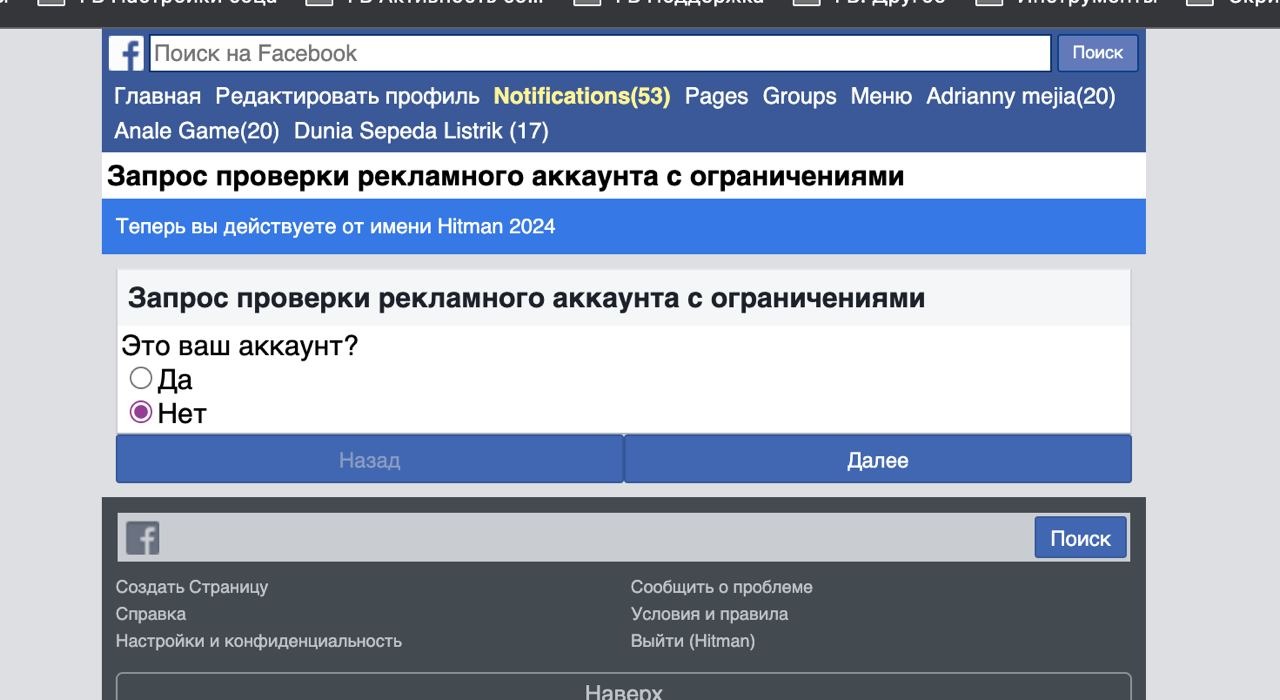Viewport: 1280px width, 700px height.
Task: Select the 'Нет' radio option
Action: coord(141,412)
